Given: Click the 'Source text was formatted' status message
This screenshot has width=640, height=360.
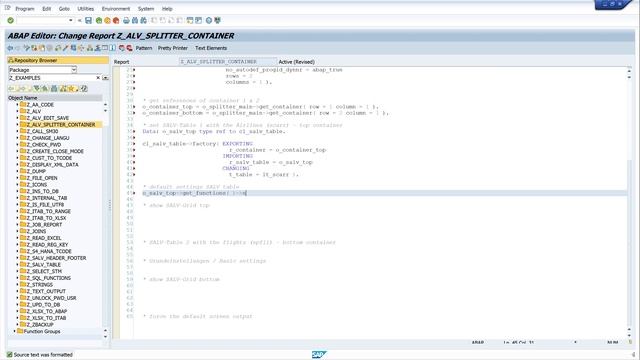Looking at the screenshot, I should click(x=43, y=355).
